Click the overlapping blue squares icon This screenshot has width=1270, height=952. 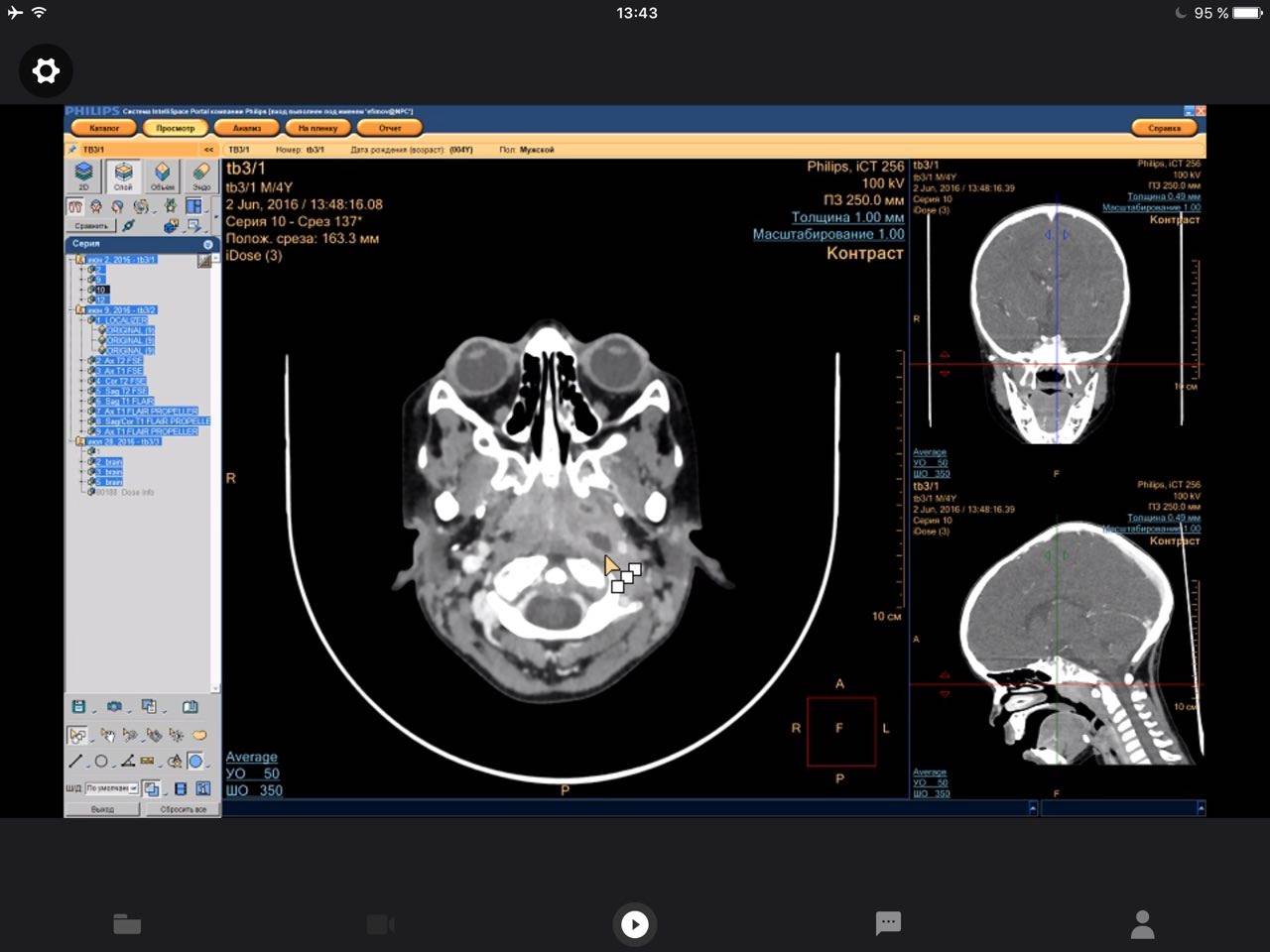152,788
